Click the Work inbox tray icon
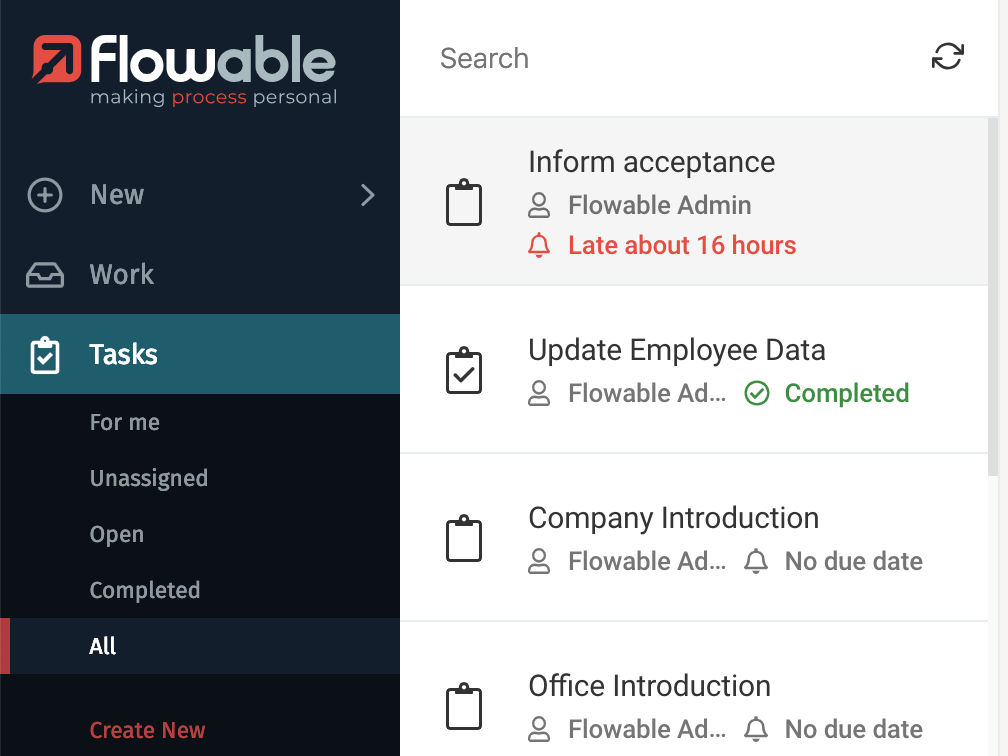The image size is (1008, 756). coord(45,275)
